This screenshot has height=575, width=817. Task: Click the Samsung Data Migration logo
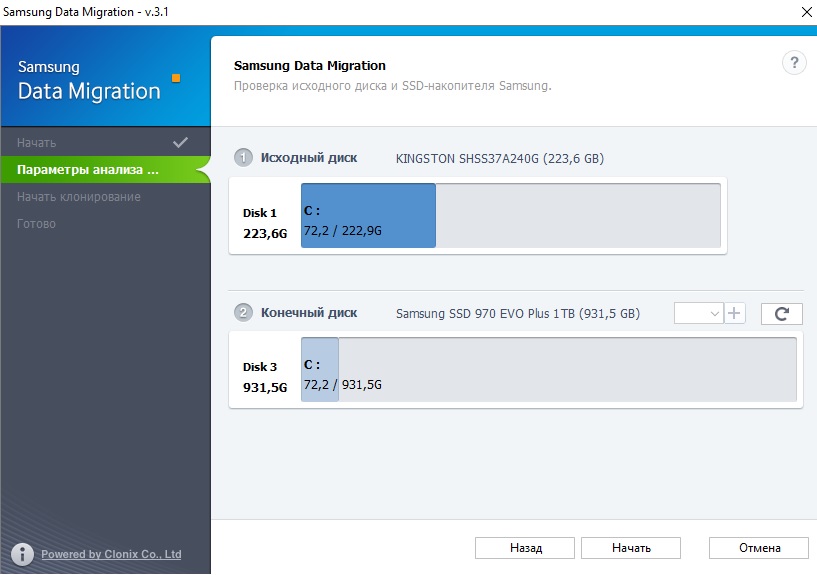click(x=99, y=81)
